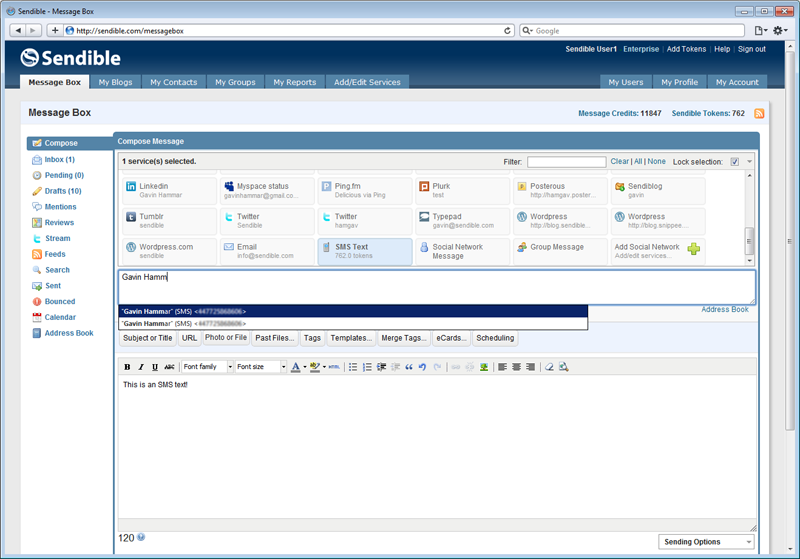Screen dimensions: 800x559
Task: Toggle Lock selection checkbox
Action: [735, 162]
